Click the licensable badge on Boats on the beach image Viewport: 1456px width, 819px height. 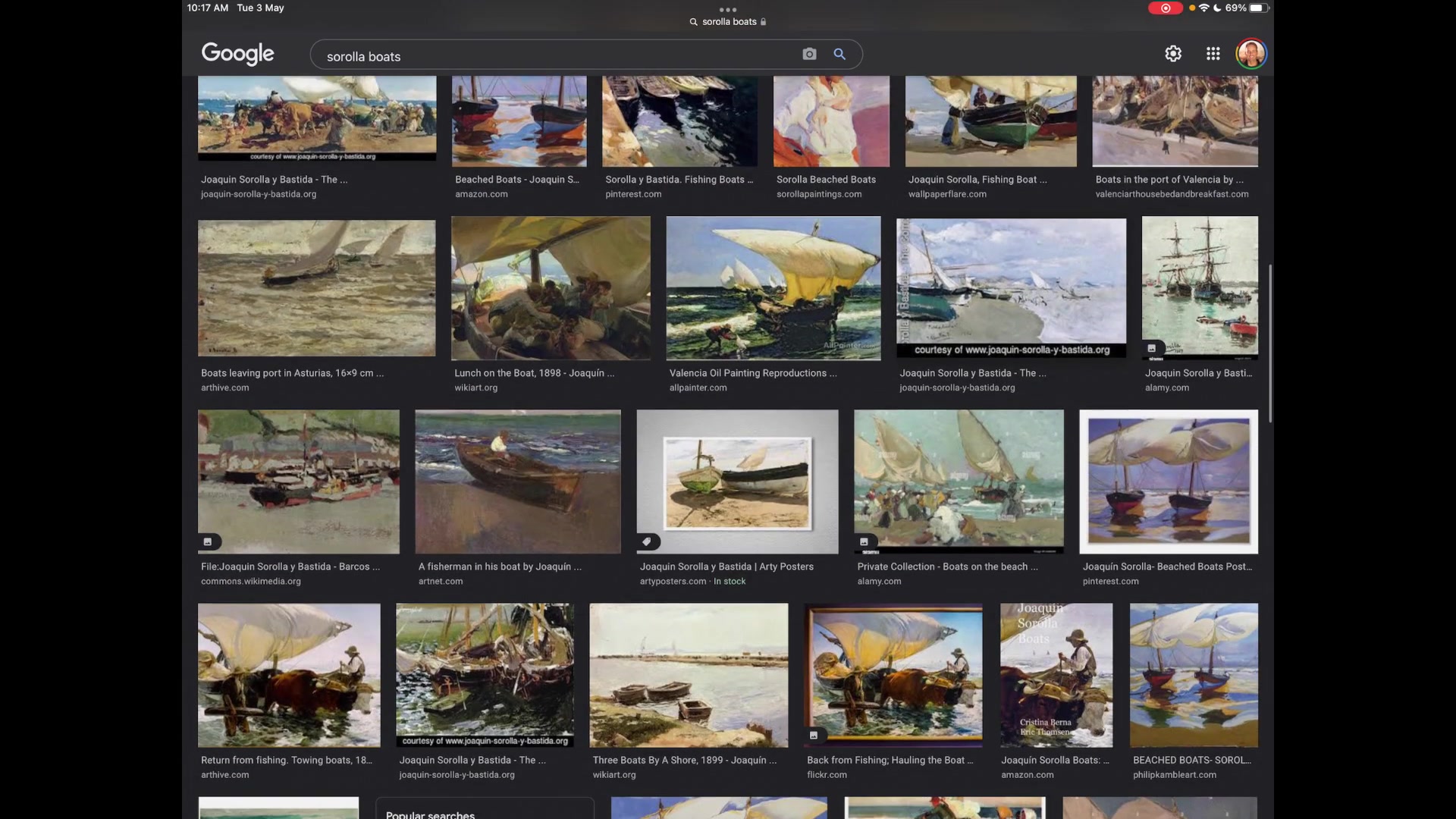pyautogui.click(x=864, y=541)
